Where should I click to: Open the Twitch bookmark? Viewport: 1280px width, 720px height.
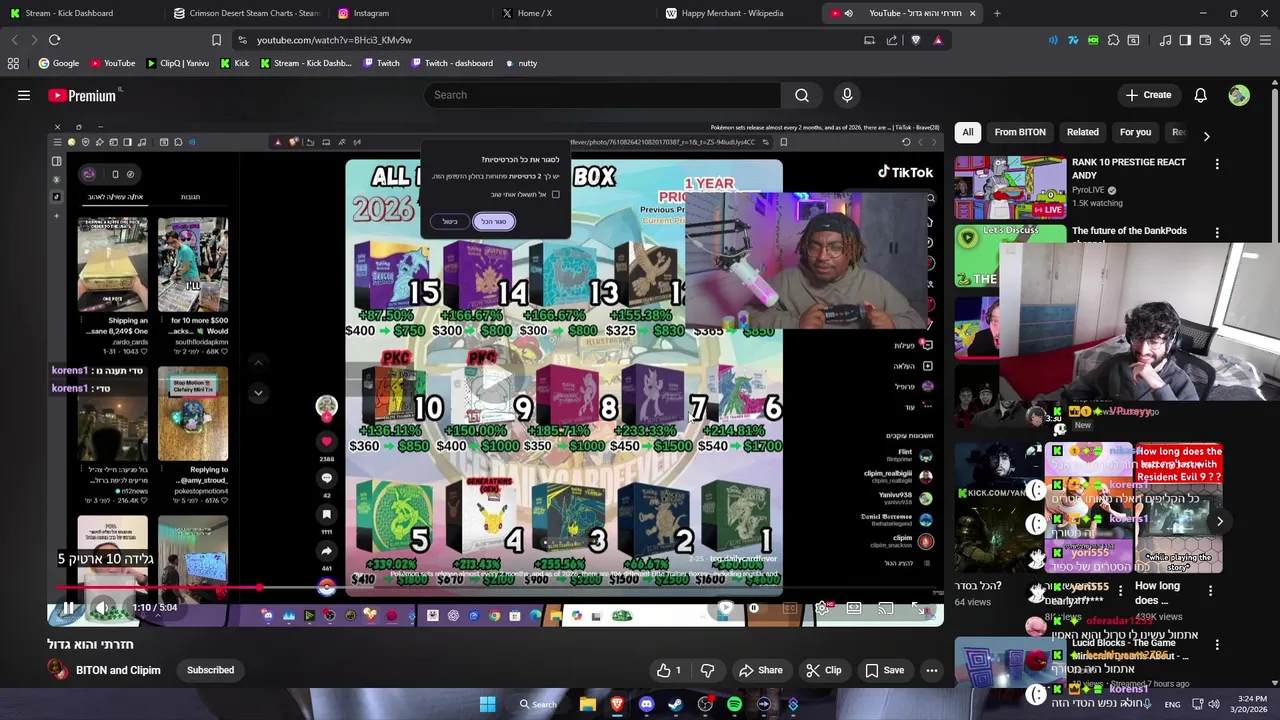pyautogui.click(x=381, y=63)
